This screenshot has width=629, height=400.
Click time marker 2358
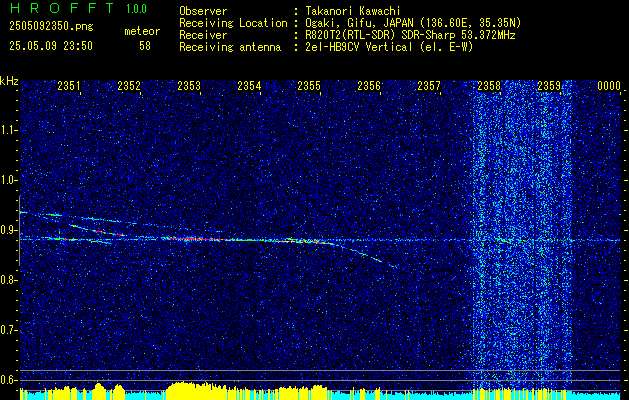(489, 85)
